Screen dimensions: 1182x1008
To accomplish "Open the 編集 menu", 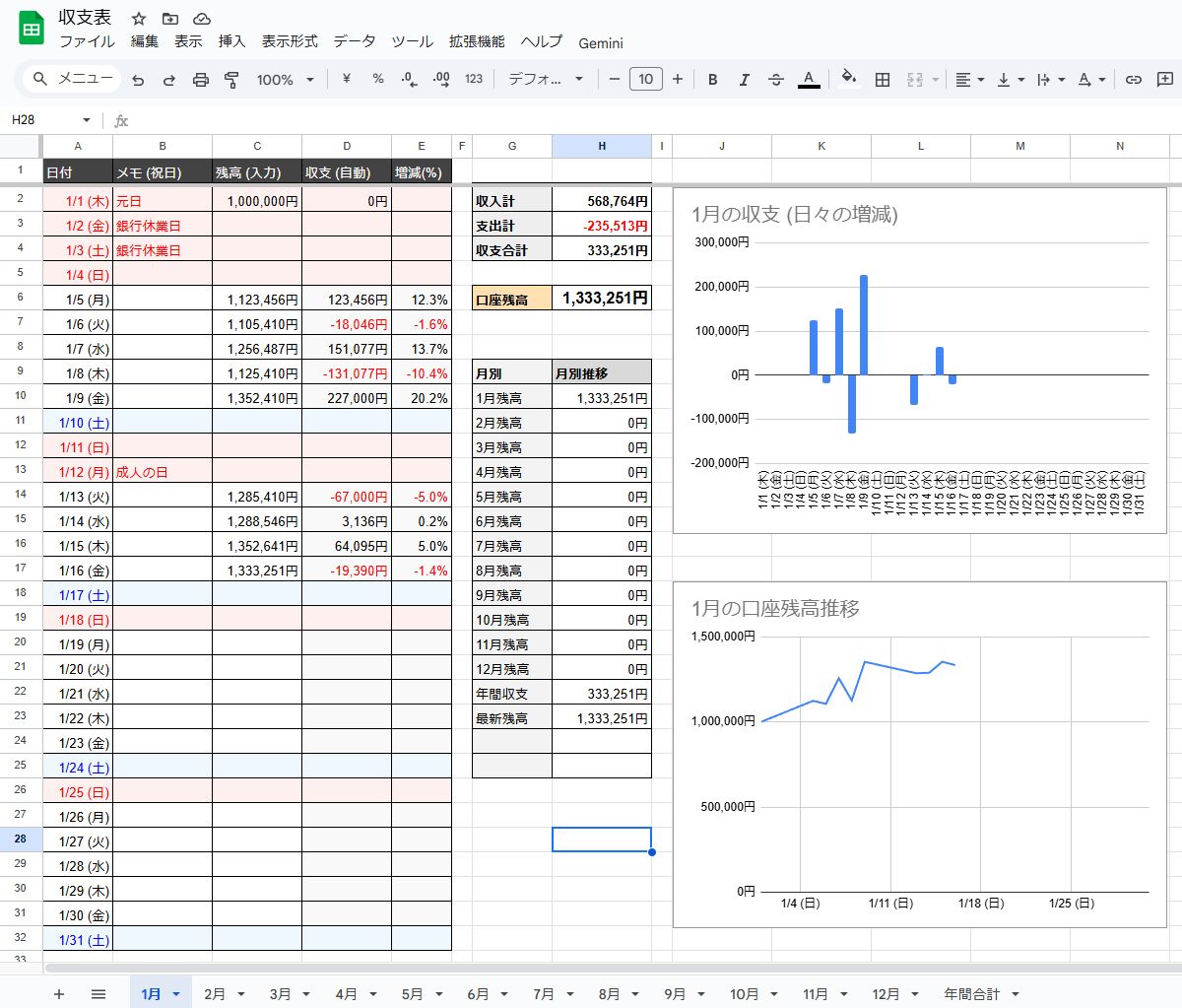I will click(x=145, y=41).
